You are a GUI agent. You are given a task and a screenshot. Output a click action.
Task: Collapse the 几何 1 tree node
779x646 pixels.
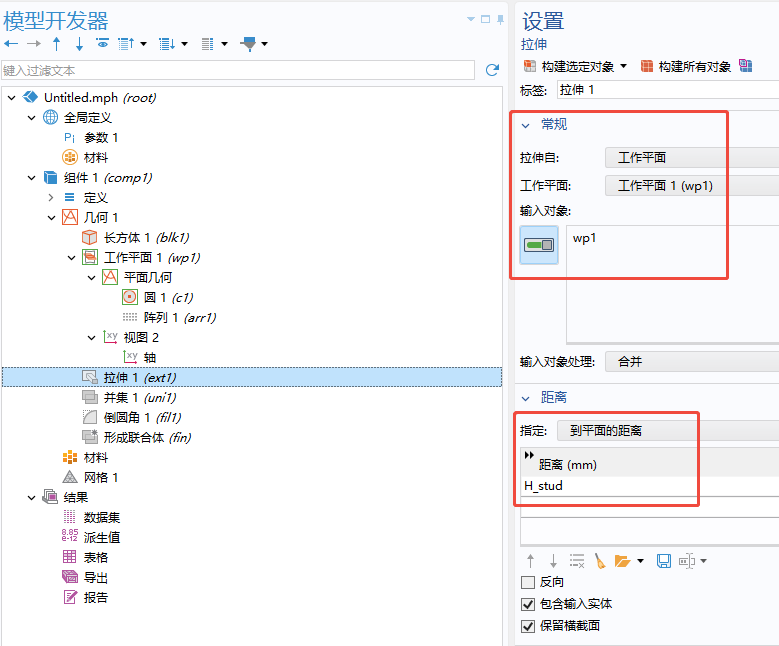(52, 217)
